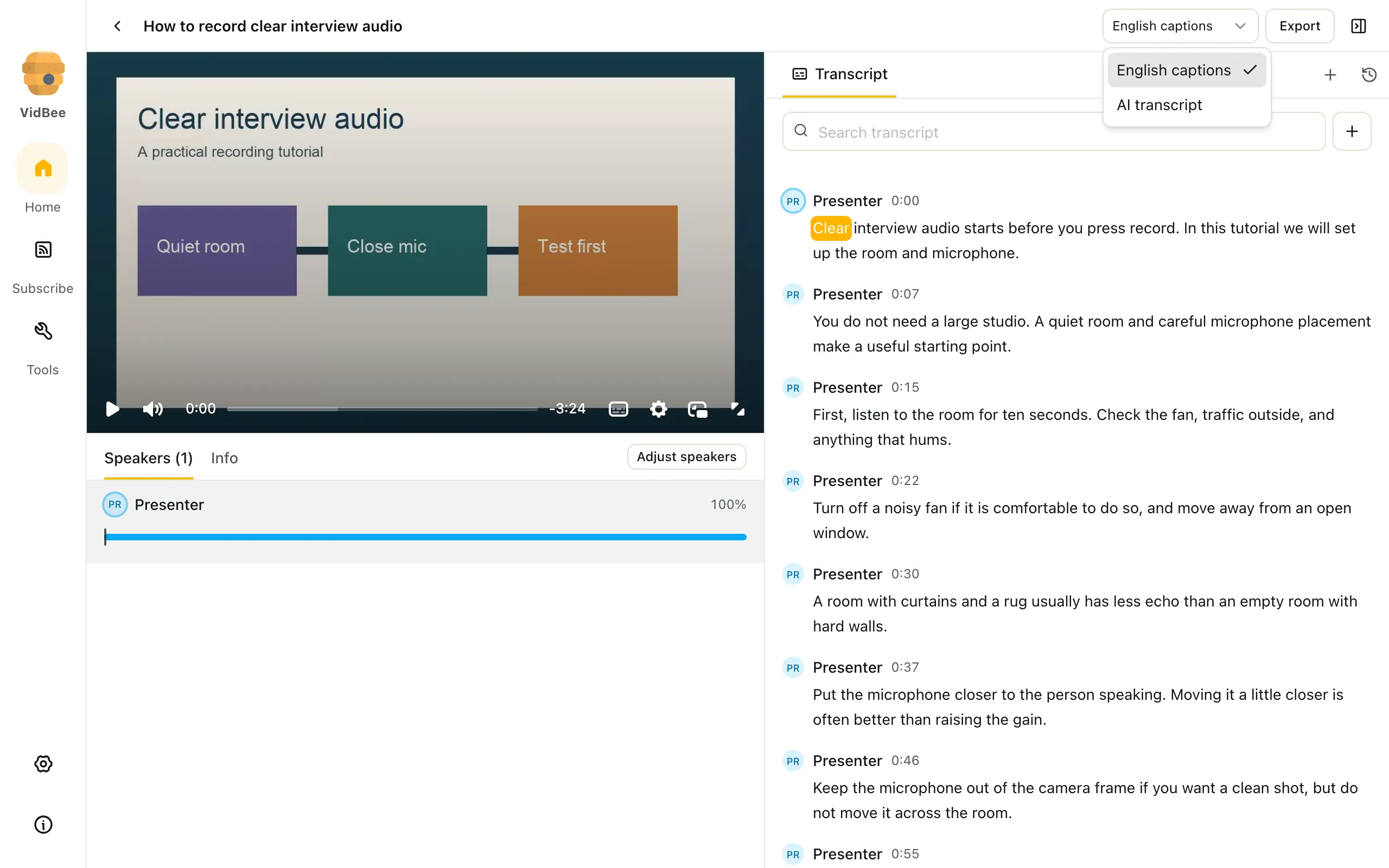Viewport: 1389px width, 868px height.
Task: Jump to the 0:07 transcript timestamp
Action: coord(905,294)
